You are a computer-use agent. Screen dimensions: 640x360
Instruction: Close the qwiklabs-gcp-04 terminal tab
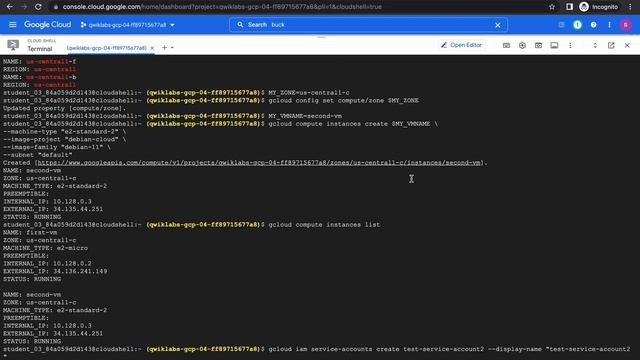tap(152, 48)
